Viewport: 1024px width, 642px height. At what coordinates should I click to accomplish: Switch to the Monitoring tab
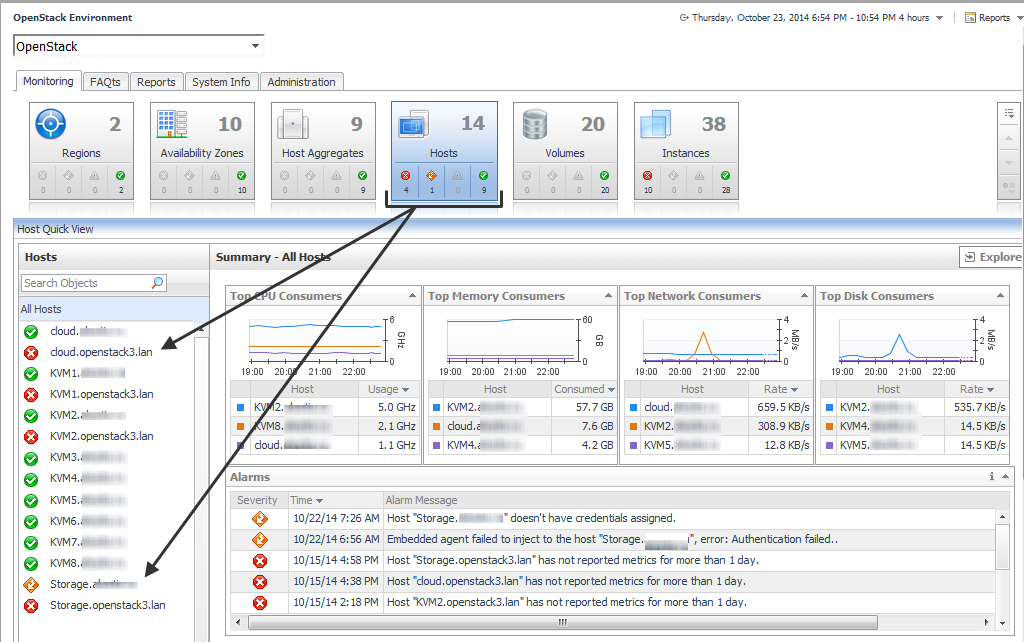point(48,81)
